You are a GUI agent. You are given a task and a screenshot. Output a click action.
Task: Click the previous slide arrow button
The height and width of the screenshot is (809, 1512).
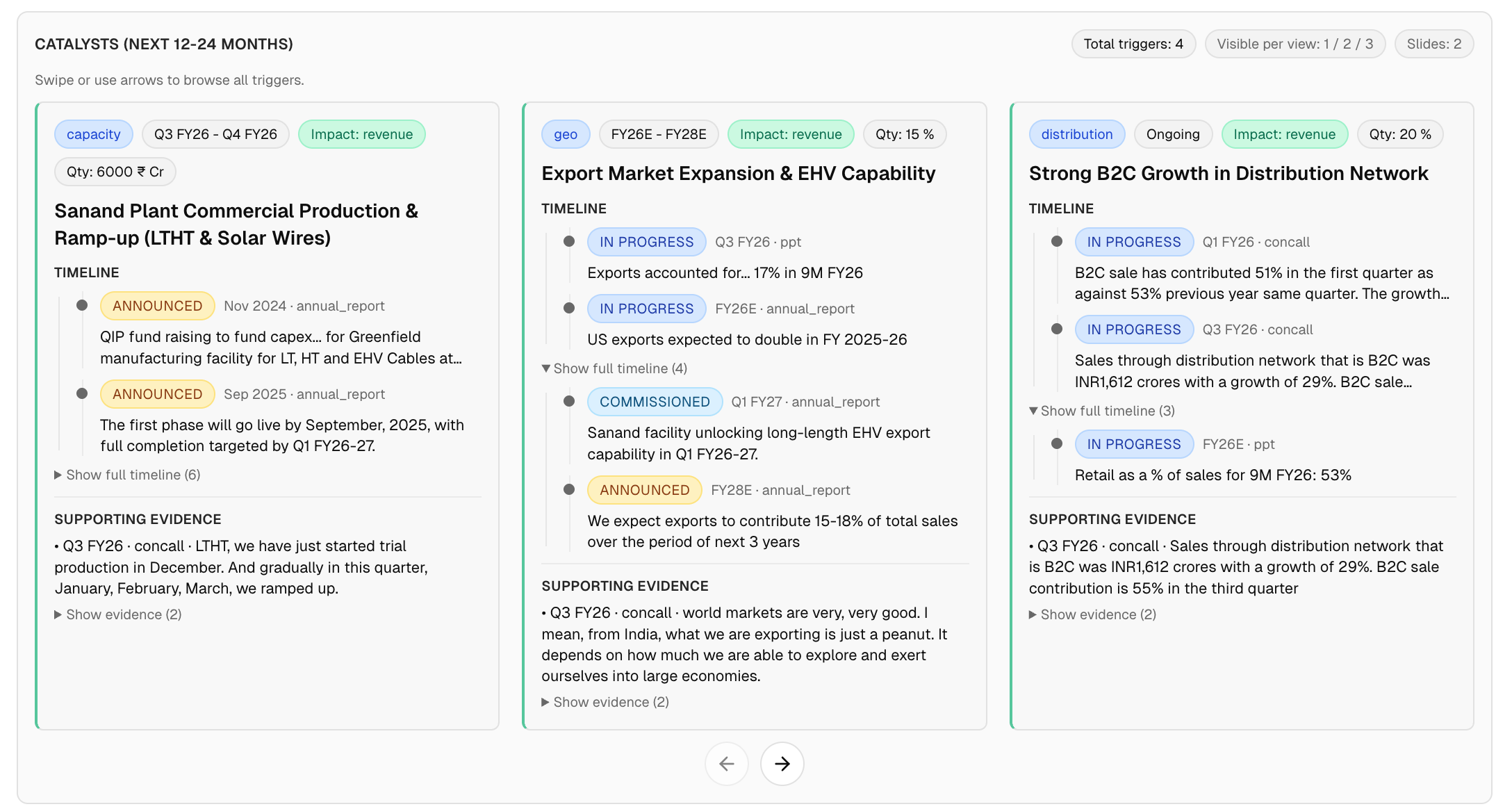726,764
